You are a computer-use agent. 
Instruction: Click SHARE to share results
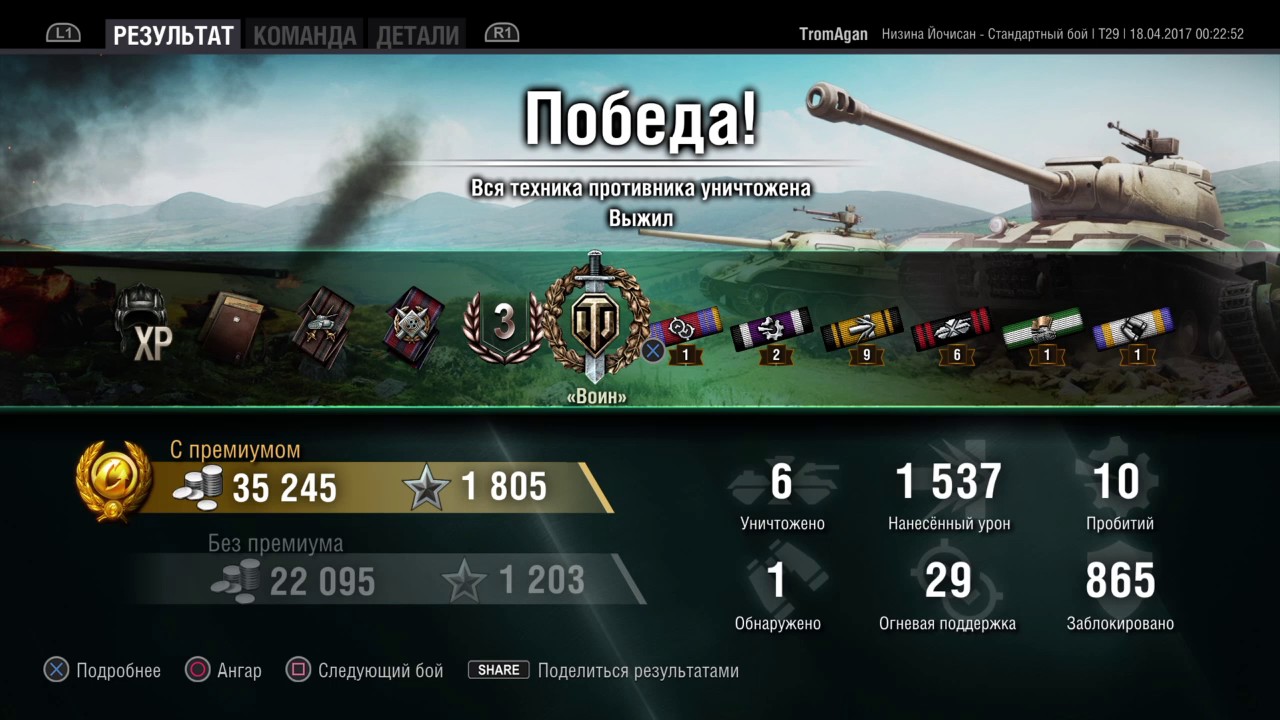[499, 670]
